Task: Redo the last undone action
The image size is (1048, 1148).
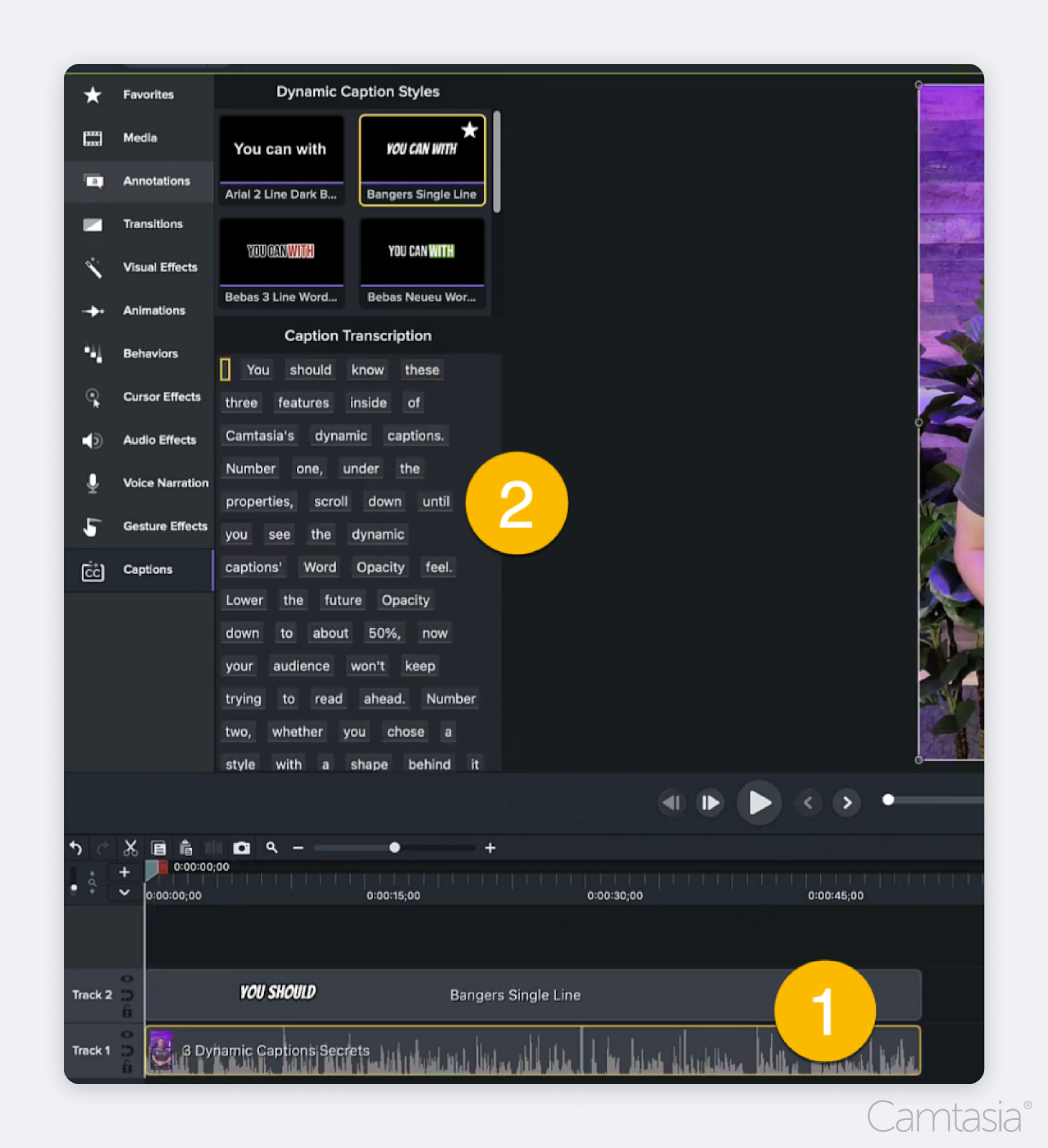Action: click(103, 848)
